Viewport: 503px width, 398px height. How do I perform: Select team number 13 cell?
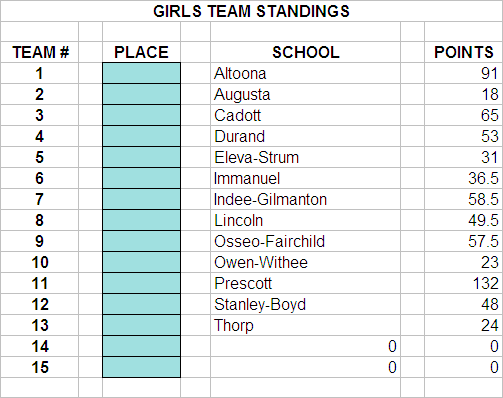coord(40,325)
